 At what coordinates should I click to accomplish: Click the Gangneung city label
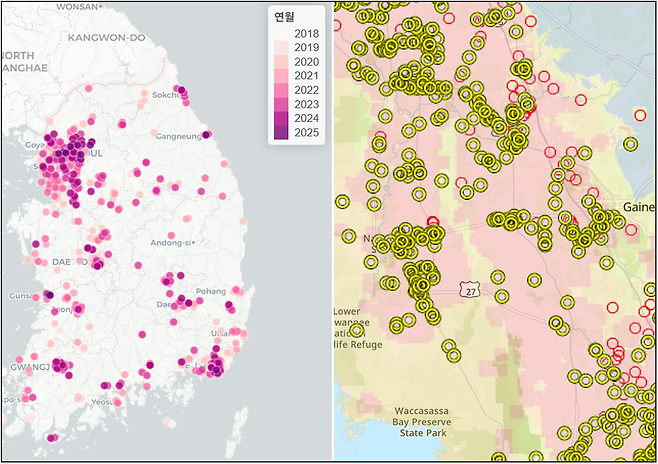[x=179, y=136]
